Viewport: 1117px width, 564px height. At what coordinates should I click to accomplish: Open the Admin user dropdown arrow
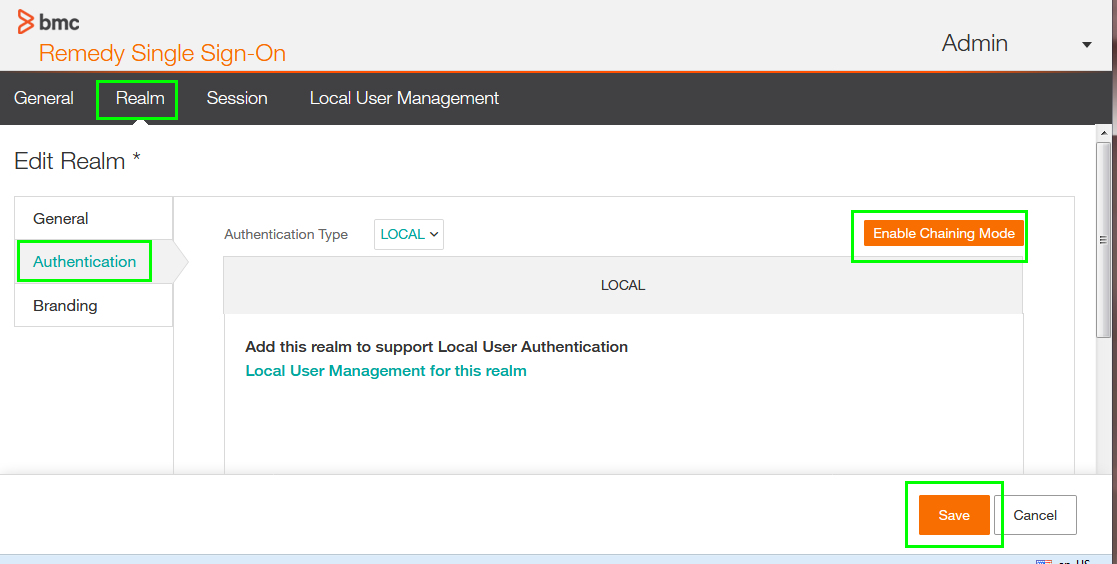click(x=1086, y=45)
